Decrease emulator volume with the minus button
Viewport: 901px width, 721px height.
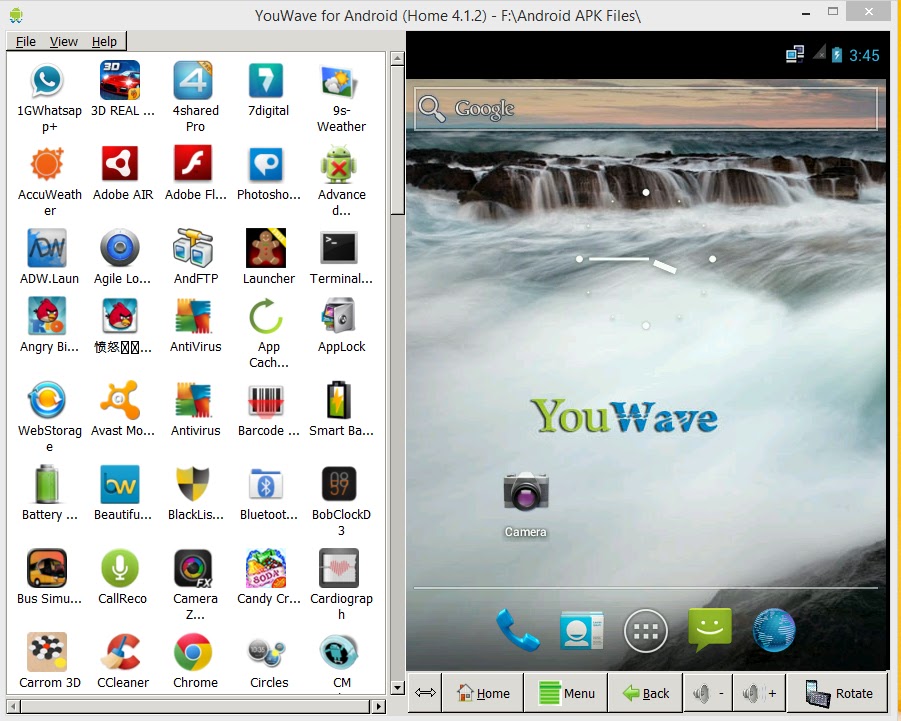tap(709, 693)
